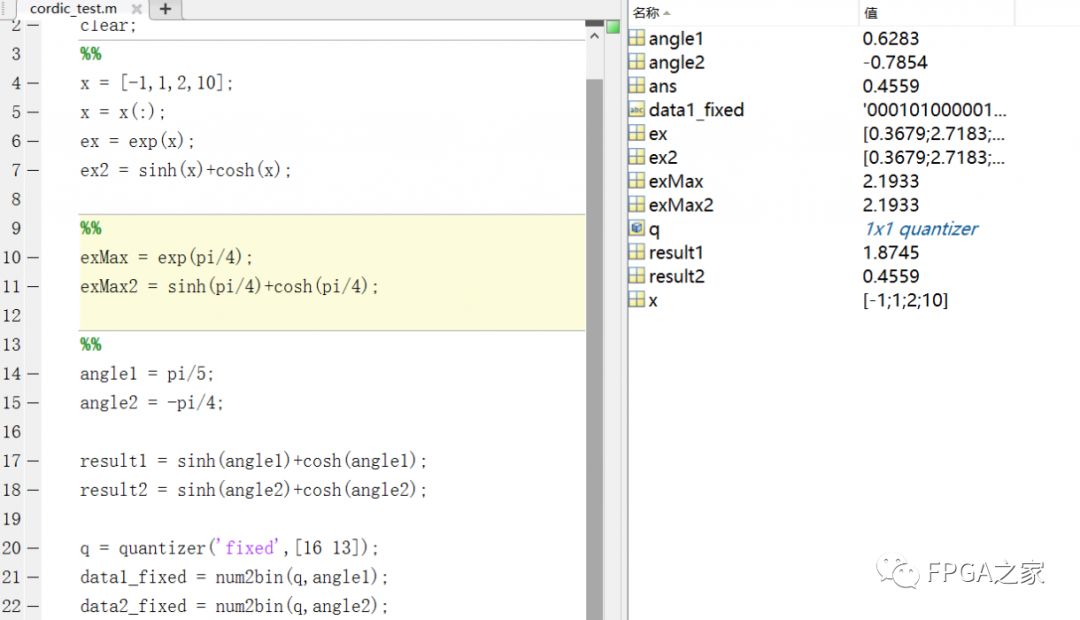Set breakpoint dash on line 6
1080x620 pixels.
[x=32, y=141]
